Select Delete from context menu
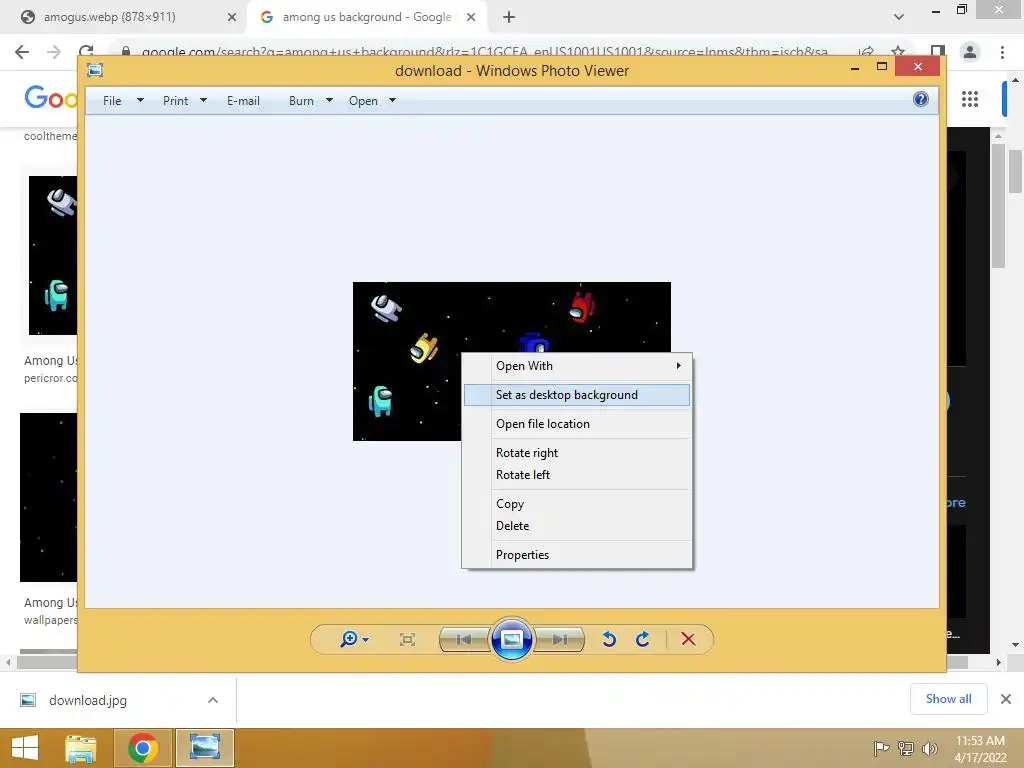The image size is (1024, 768). pos(577,526)
